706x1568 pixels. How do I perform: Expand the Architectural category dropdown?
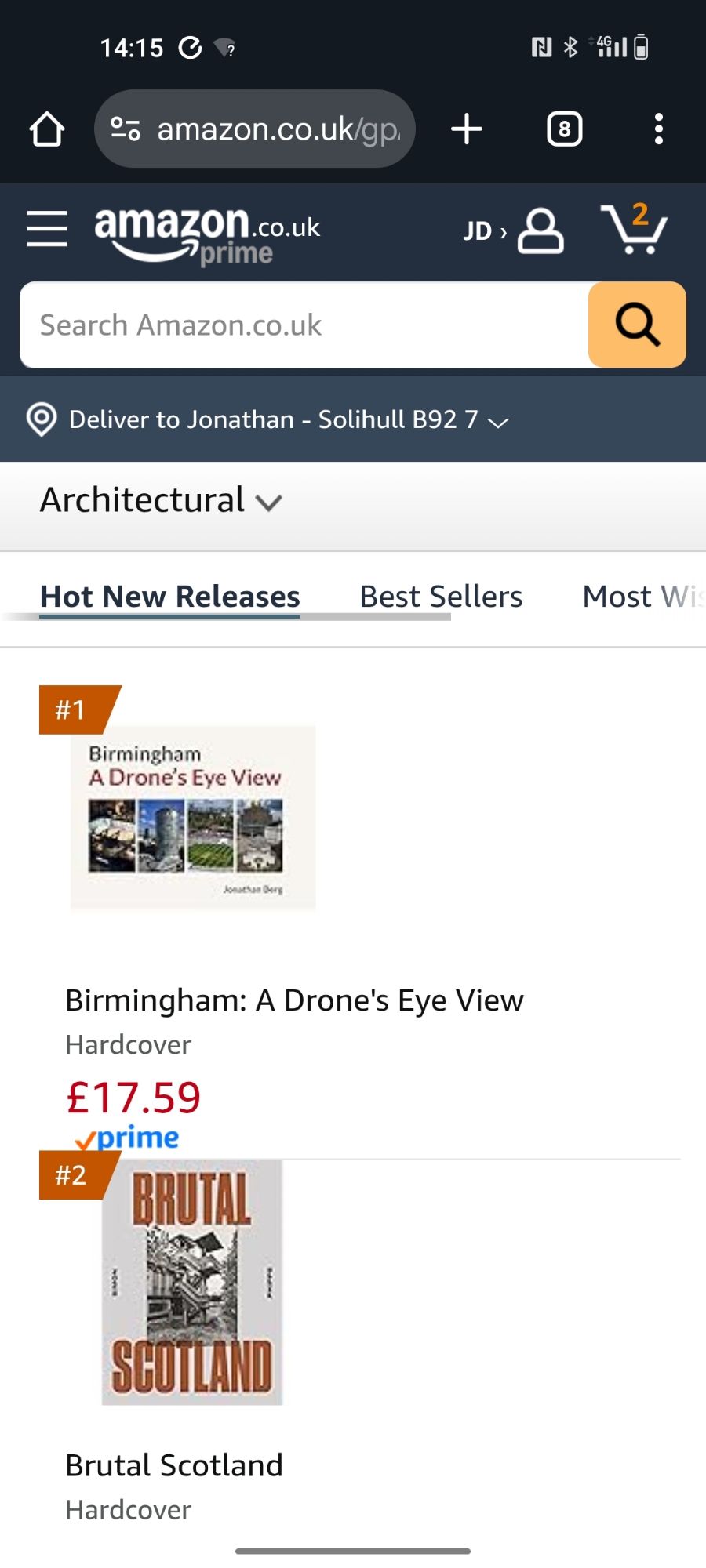click(161, 501)
